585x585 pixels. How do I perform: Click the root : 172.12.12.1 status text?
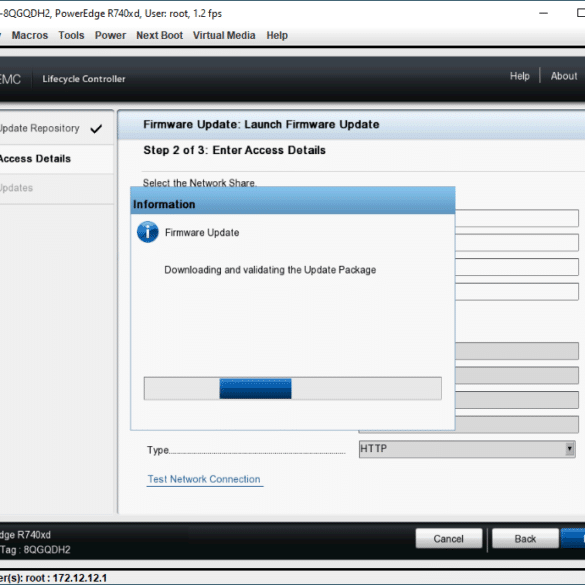(x=66, y=578)
